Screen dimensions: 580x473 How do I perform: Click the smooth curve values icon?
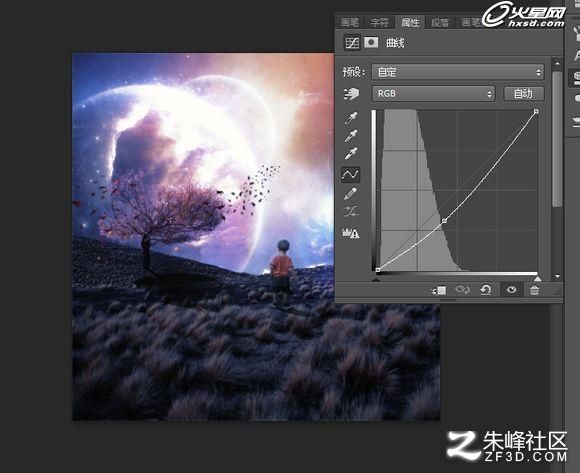tap(350, 212)
